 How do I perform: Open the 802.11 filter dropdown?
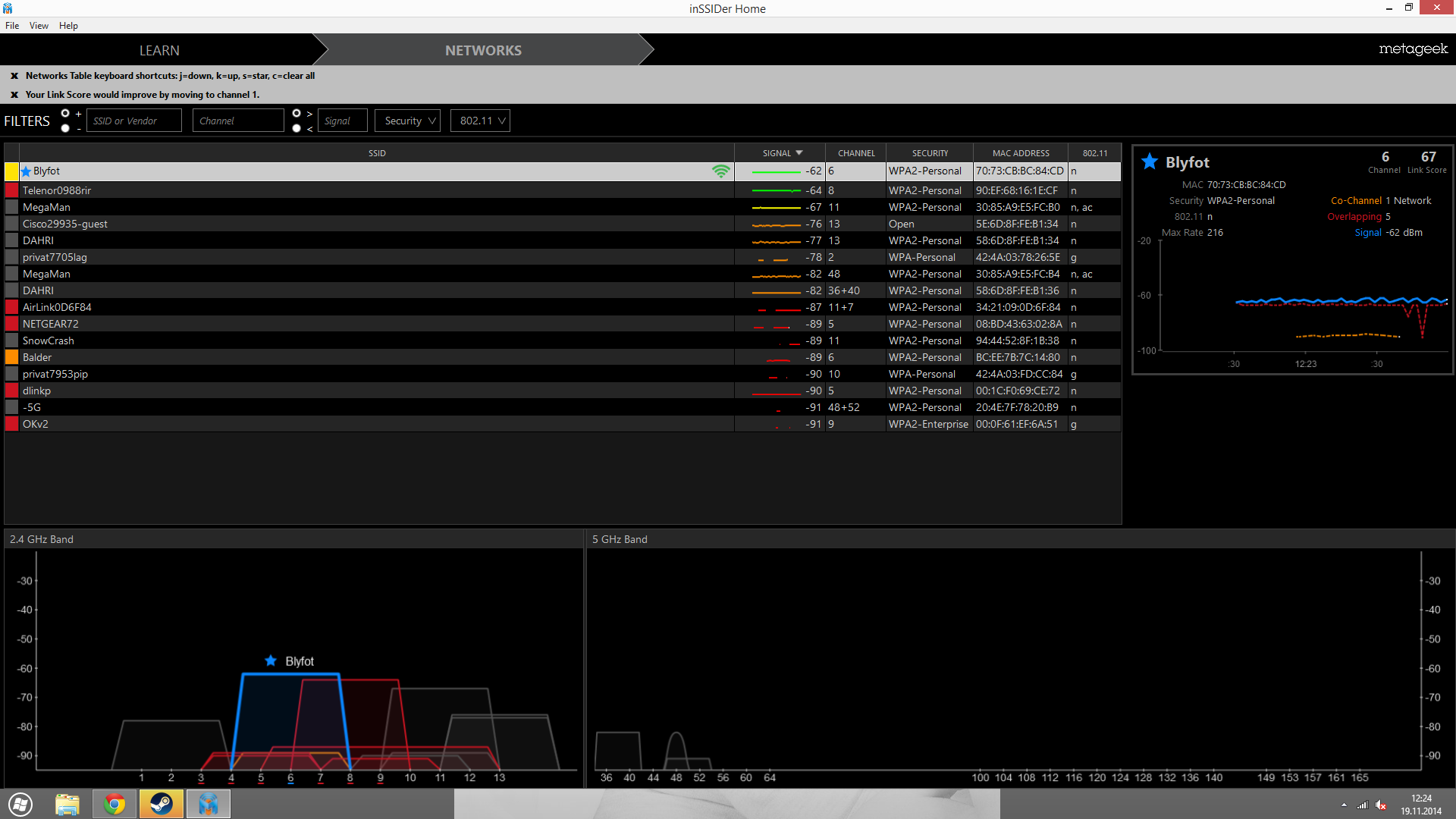(x=480, y=121)
